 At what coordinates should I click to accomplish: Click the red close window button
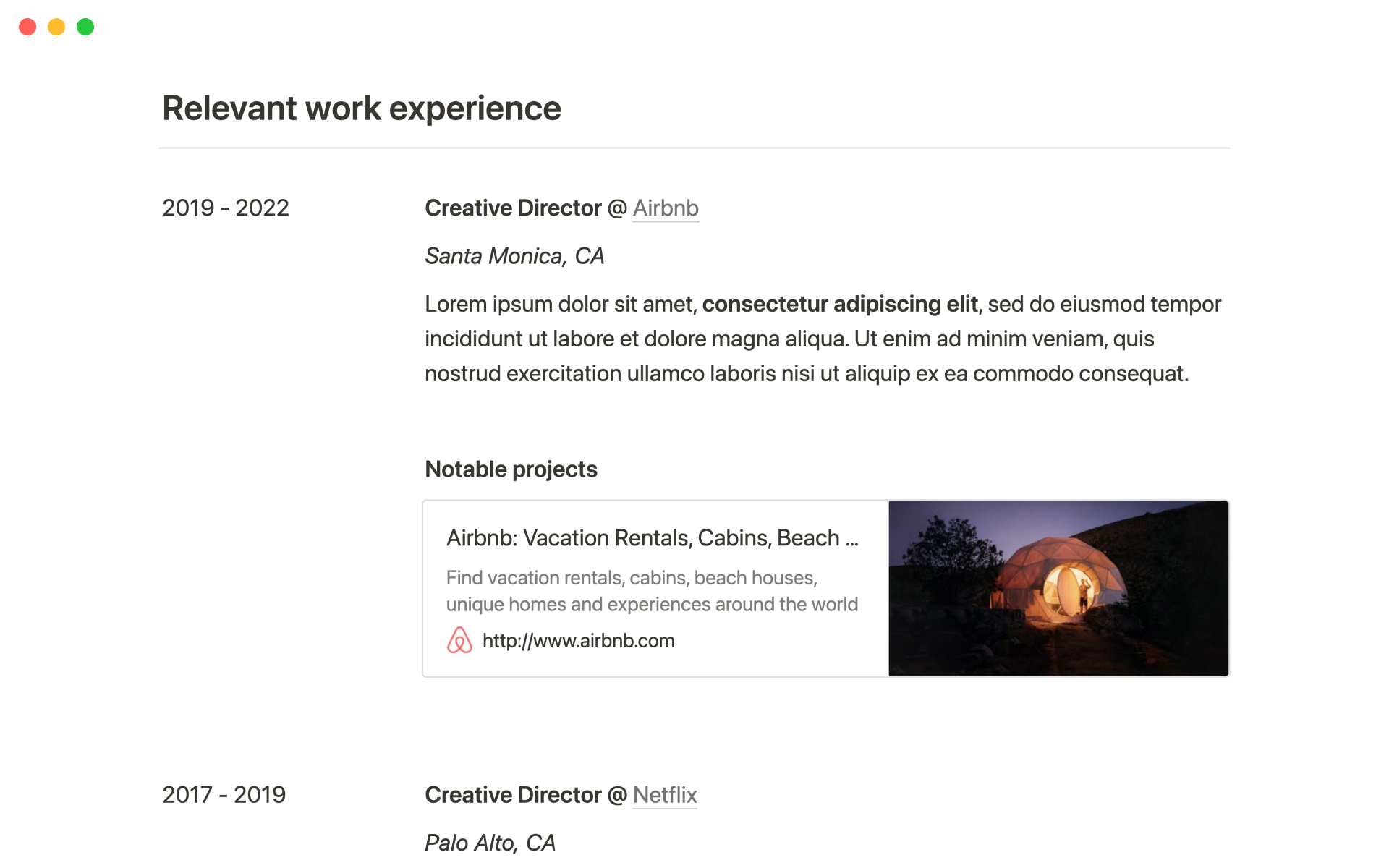pyautogui.click(x=27, y=27)
